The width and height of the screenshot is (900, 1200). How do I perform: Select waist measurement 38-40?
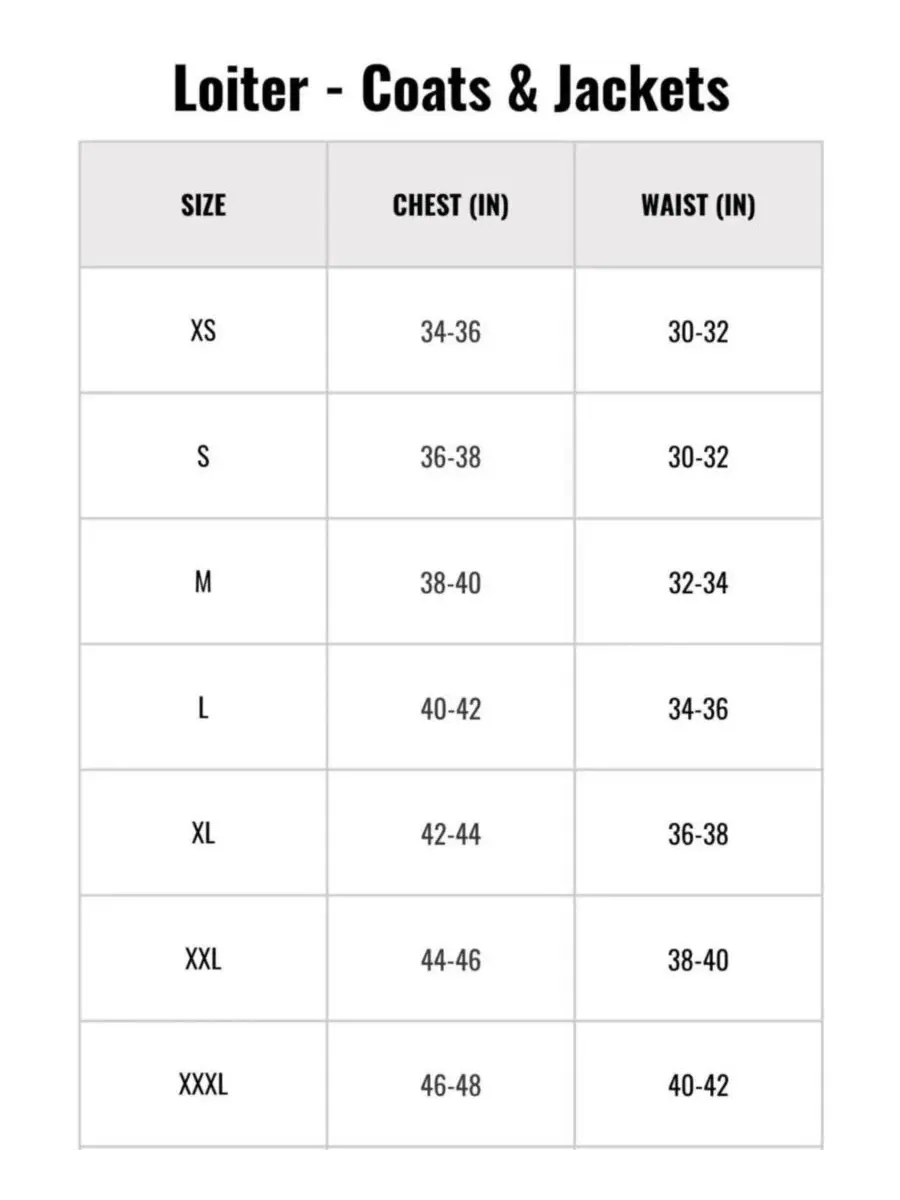click(698, 961)
